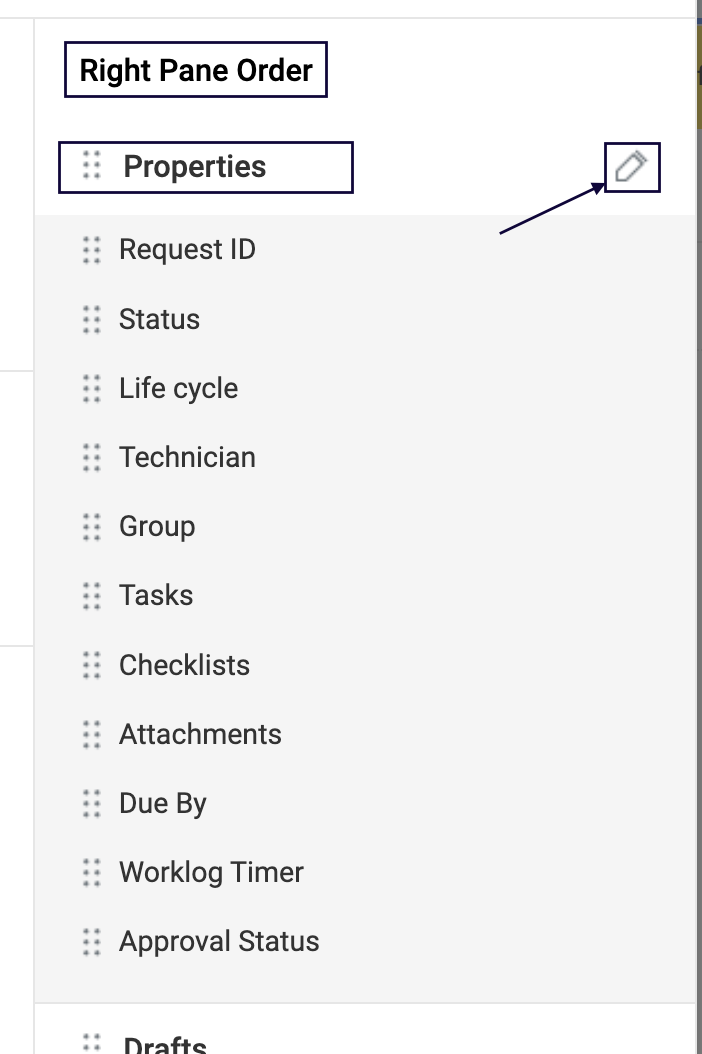Screen dimensions: 702x1054
Task: Click the Right Pane Order heading
Action: tap(196, 70)
